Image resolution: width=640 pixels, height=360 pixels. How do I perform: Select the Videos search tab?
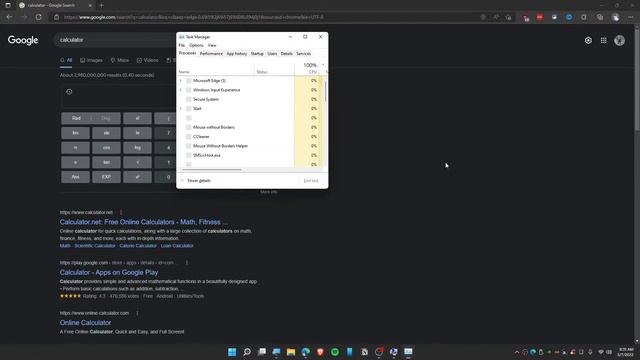click(x=147, y=60)
